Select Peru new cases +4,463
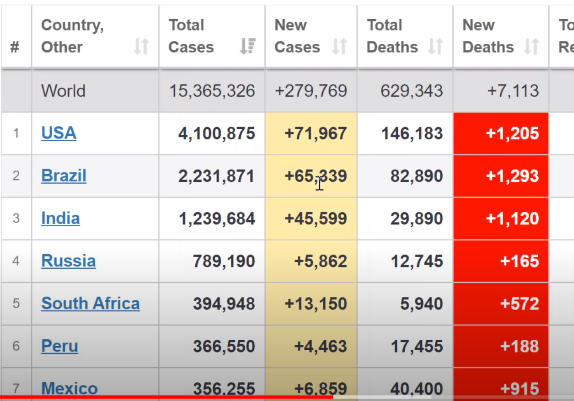This screenshot has height=401, width=574. pyautogui.click(x=320, y=346)
